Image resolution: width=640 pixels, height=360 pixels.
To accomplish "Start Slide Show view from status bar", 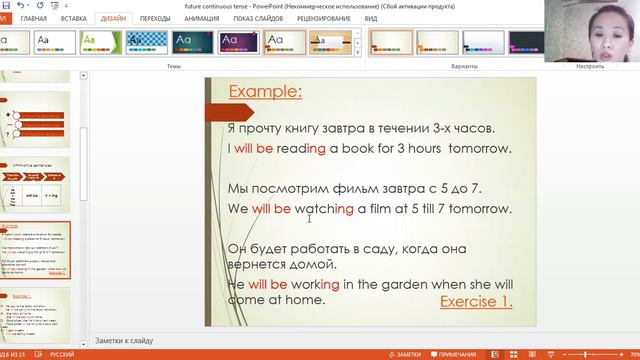I will pyautogui.click(x=551, y=354).
